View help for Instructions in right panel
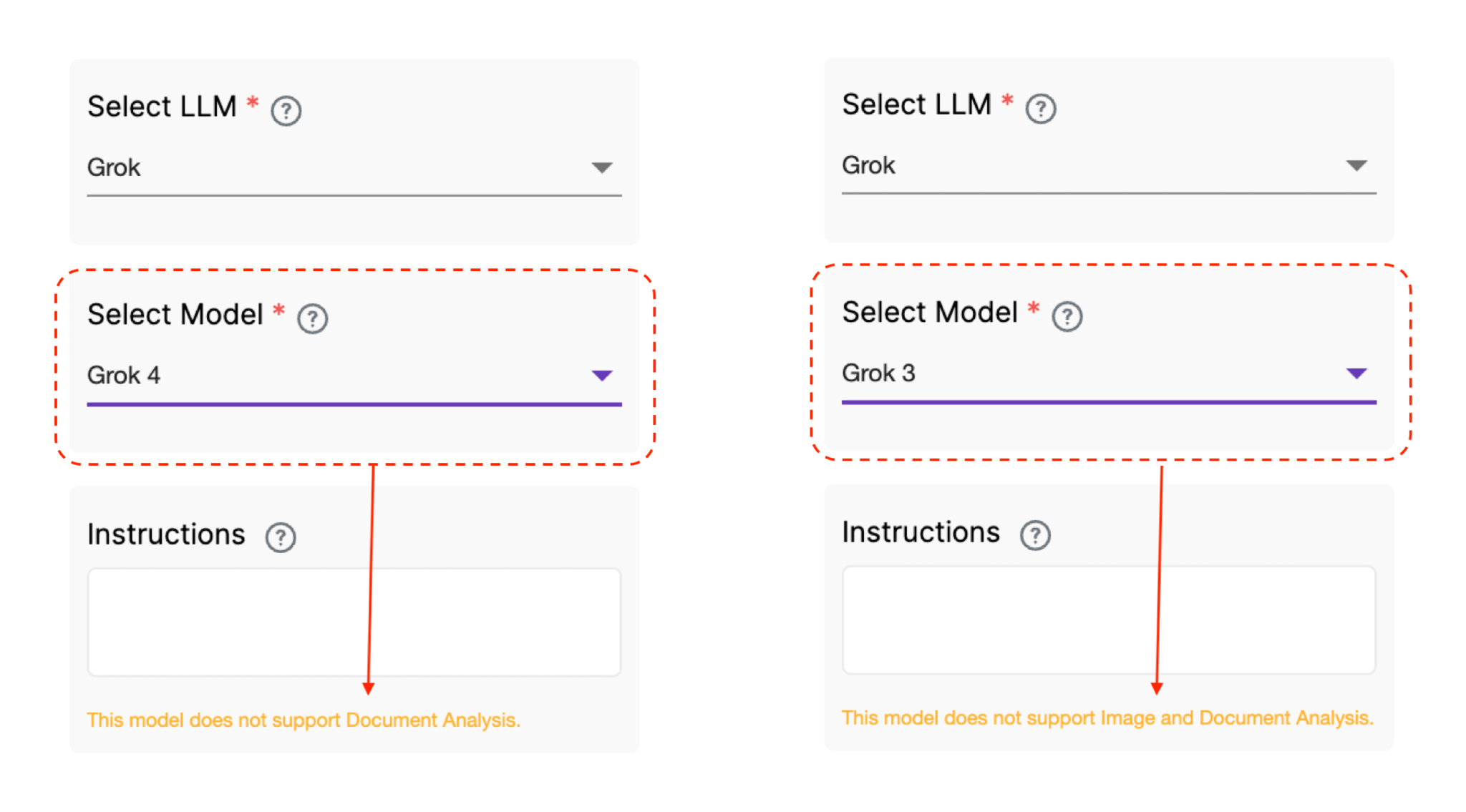This screenshot has height=812, width=1466. click(1034, 534)
